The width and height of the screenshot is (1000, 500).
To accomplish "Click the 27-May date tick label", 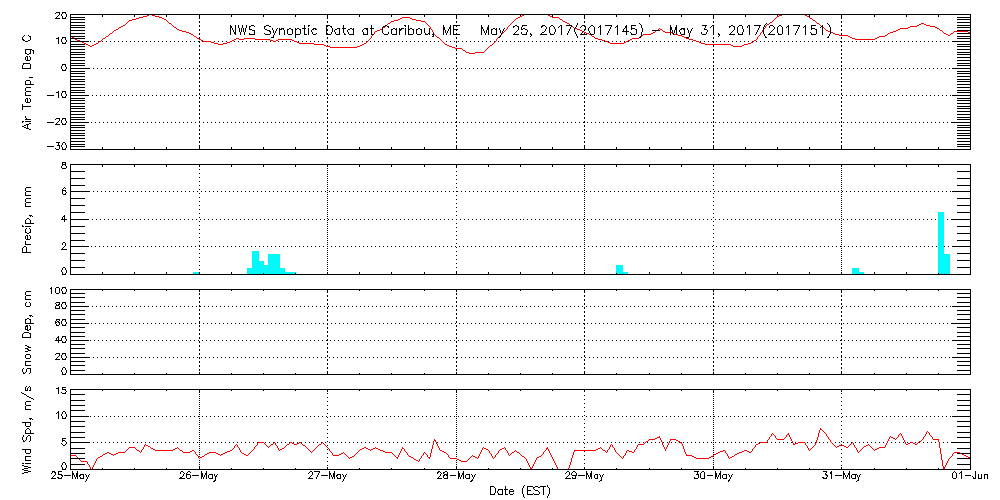I will coord(327,477).
